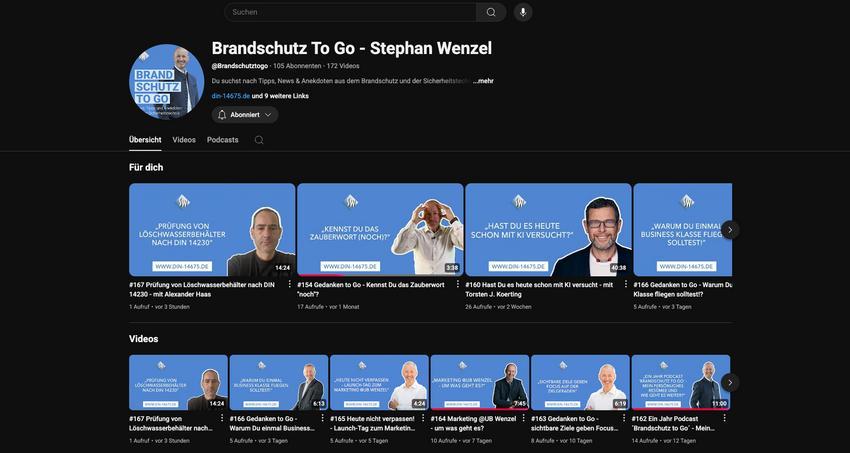This screenshot has width=850, height=453.
Task: Play Videos row thumbnail with 6:19 duration
Action: pos(581,383)
